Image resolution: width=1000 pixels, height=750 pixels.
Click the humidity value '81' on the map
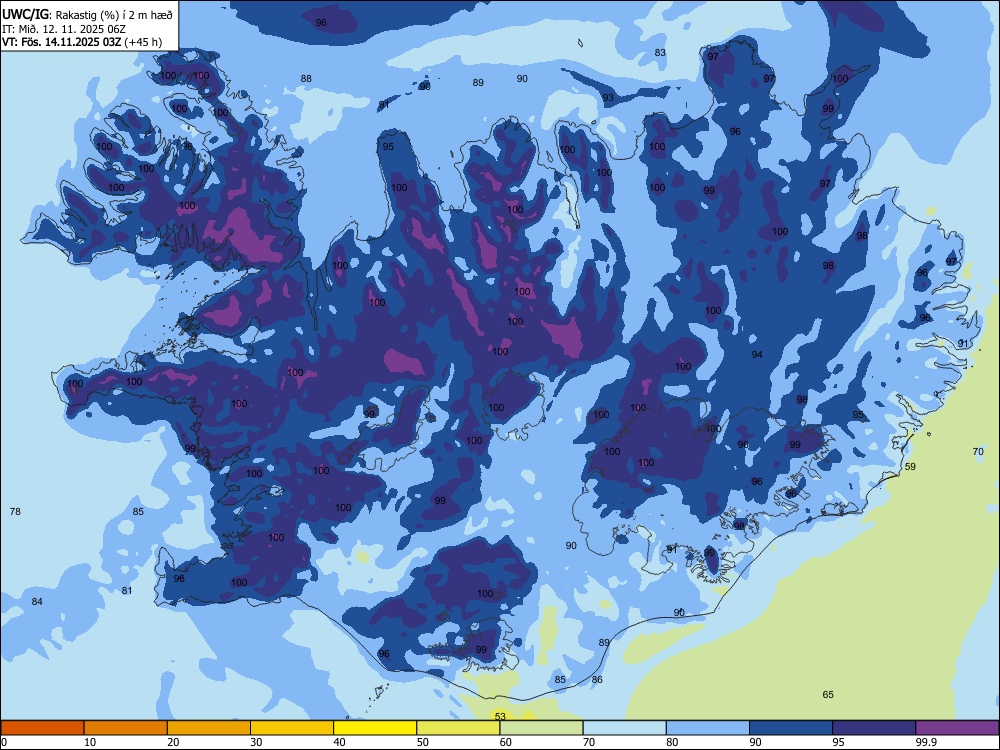click(127, 591)
